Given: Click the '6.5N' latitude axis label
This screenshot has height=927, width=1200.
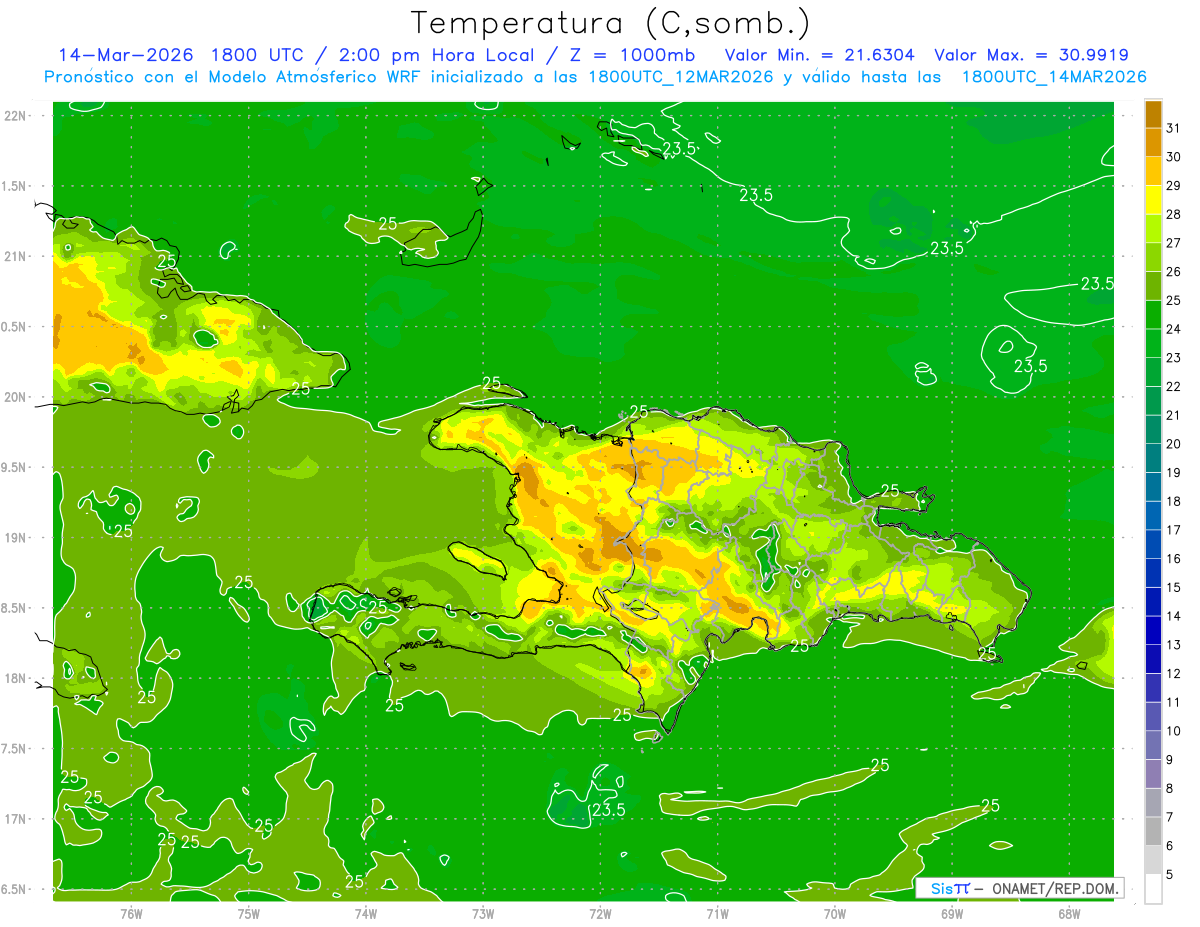Looking at the screenshot, I should (14, 889).
